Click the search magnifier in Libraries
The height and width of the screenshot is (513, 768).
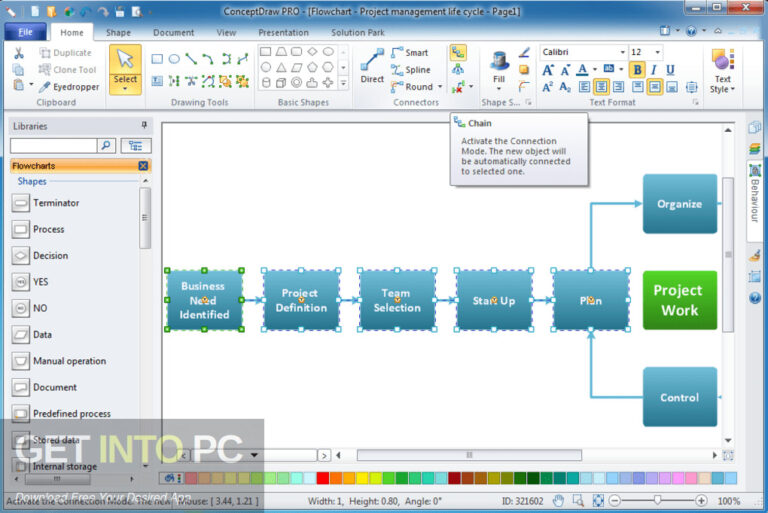[106, 146]
